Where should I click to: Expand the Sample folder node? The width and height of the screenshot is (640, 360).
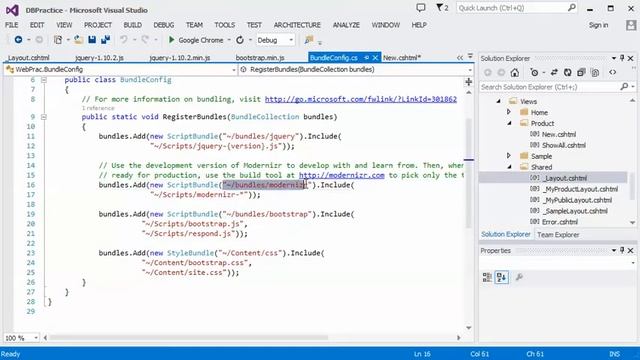509,156
